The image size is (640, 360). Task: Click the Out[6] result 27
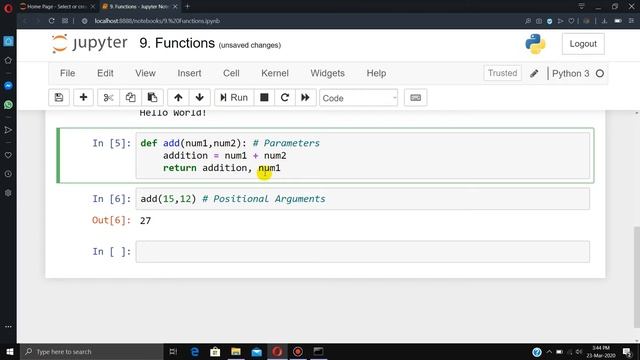pos(145,221)
